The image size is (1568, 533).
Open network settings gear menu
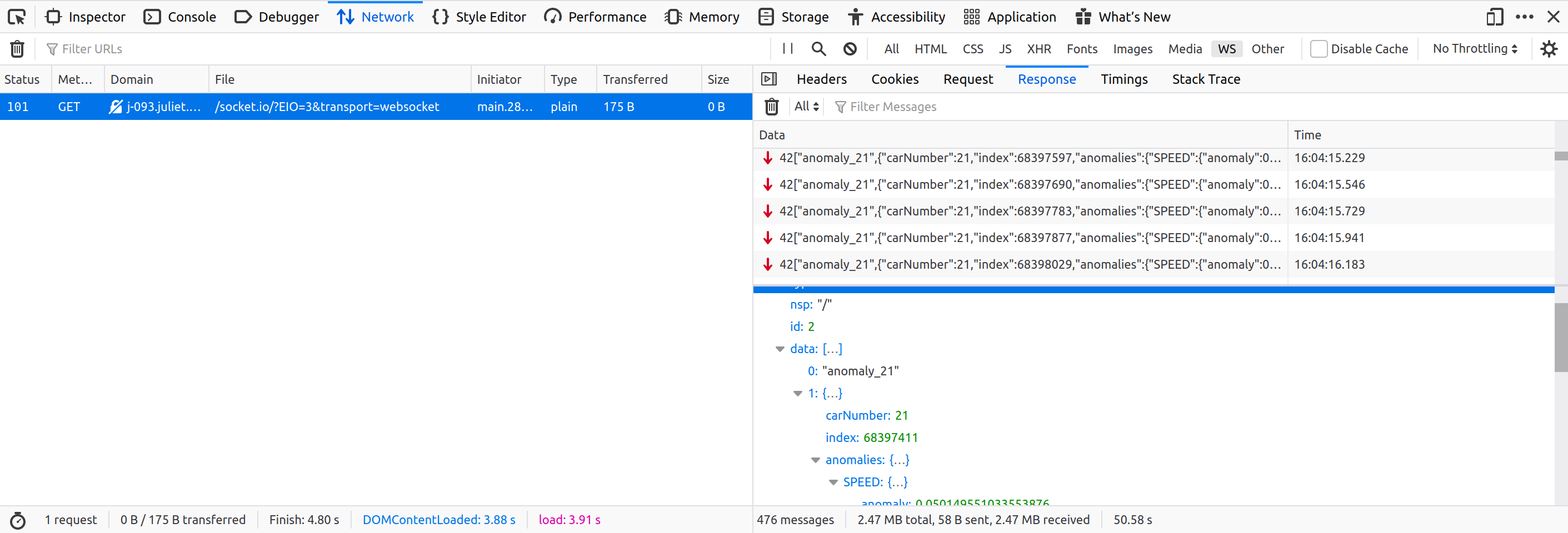1549,49
